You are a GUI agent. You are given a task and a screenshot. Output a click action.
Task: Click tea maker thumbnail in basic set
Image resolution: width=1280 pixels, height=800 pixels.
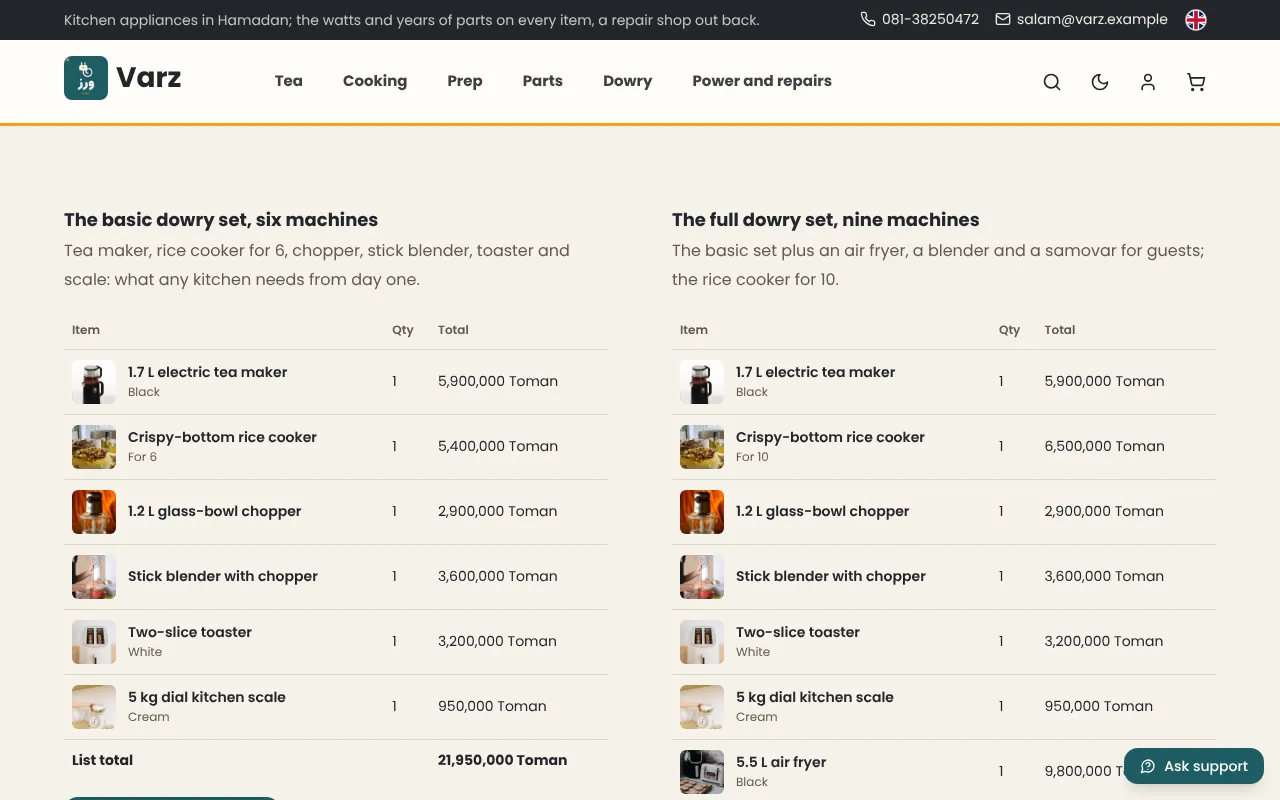[94, 382]
